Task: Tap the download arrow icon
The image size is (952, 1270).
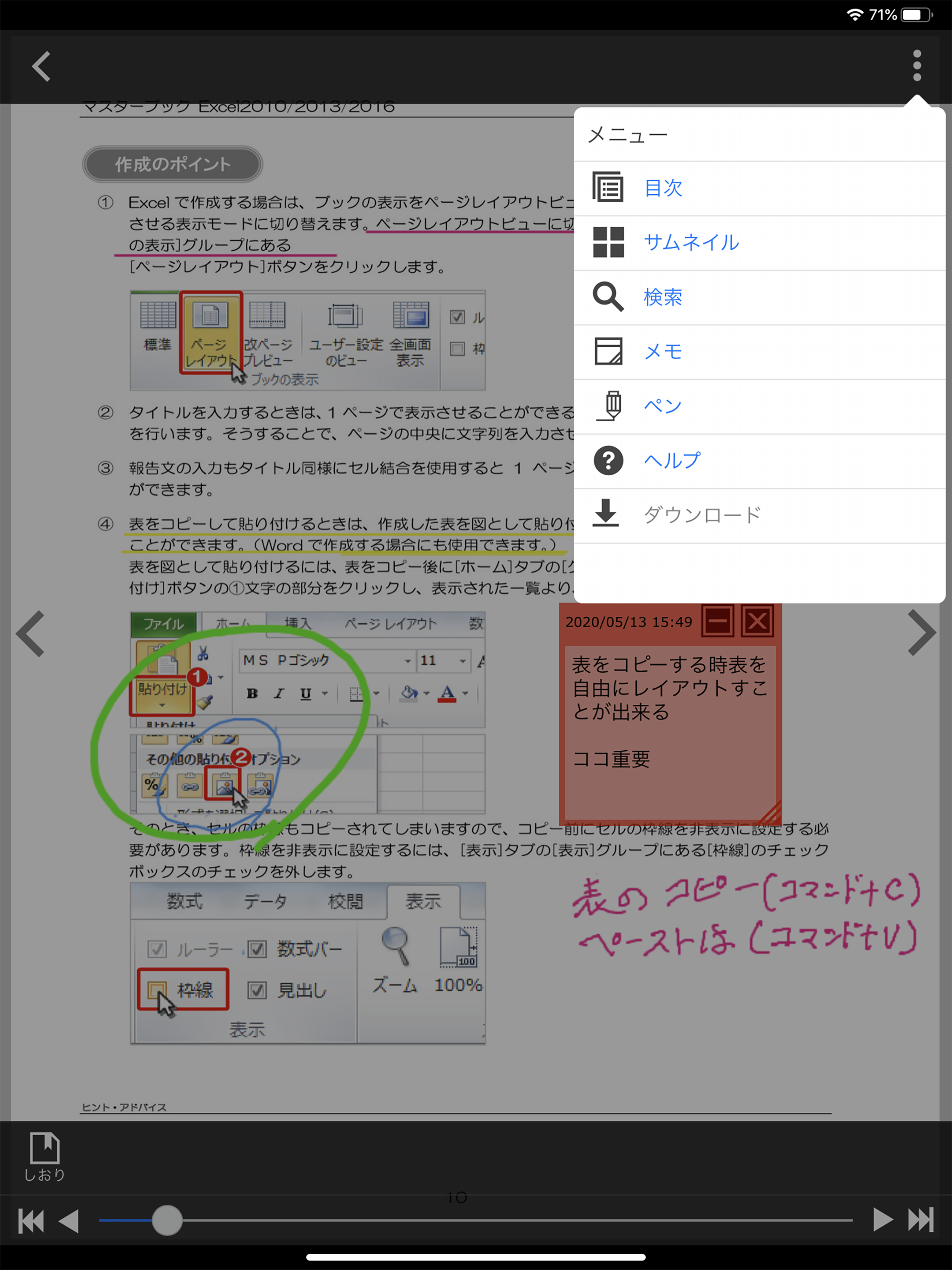Action: (606, 513)
